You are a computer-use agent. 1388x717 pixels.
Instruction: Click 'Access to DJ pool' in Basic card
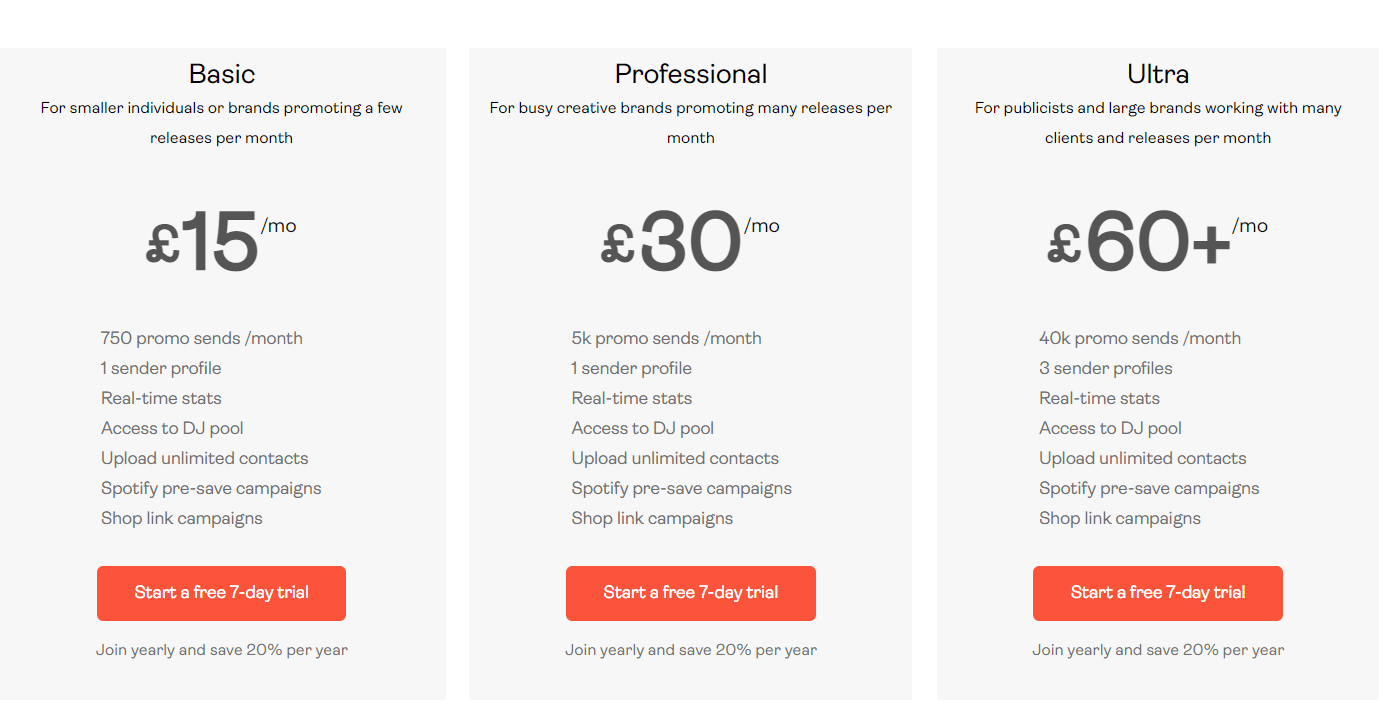[172, 428]
